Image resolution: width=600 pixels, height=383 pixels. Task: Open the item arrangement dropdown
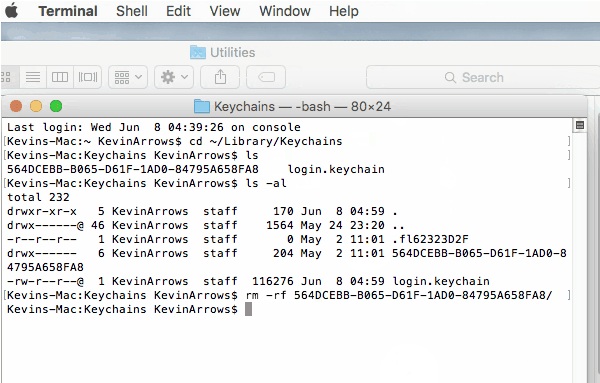[128, 77]
